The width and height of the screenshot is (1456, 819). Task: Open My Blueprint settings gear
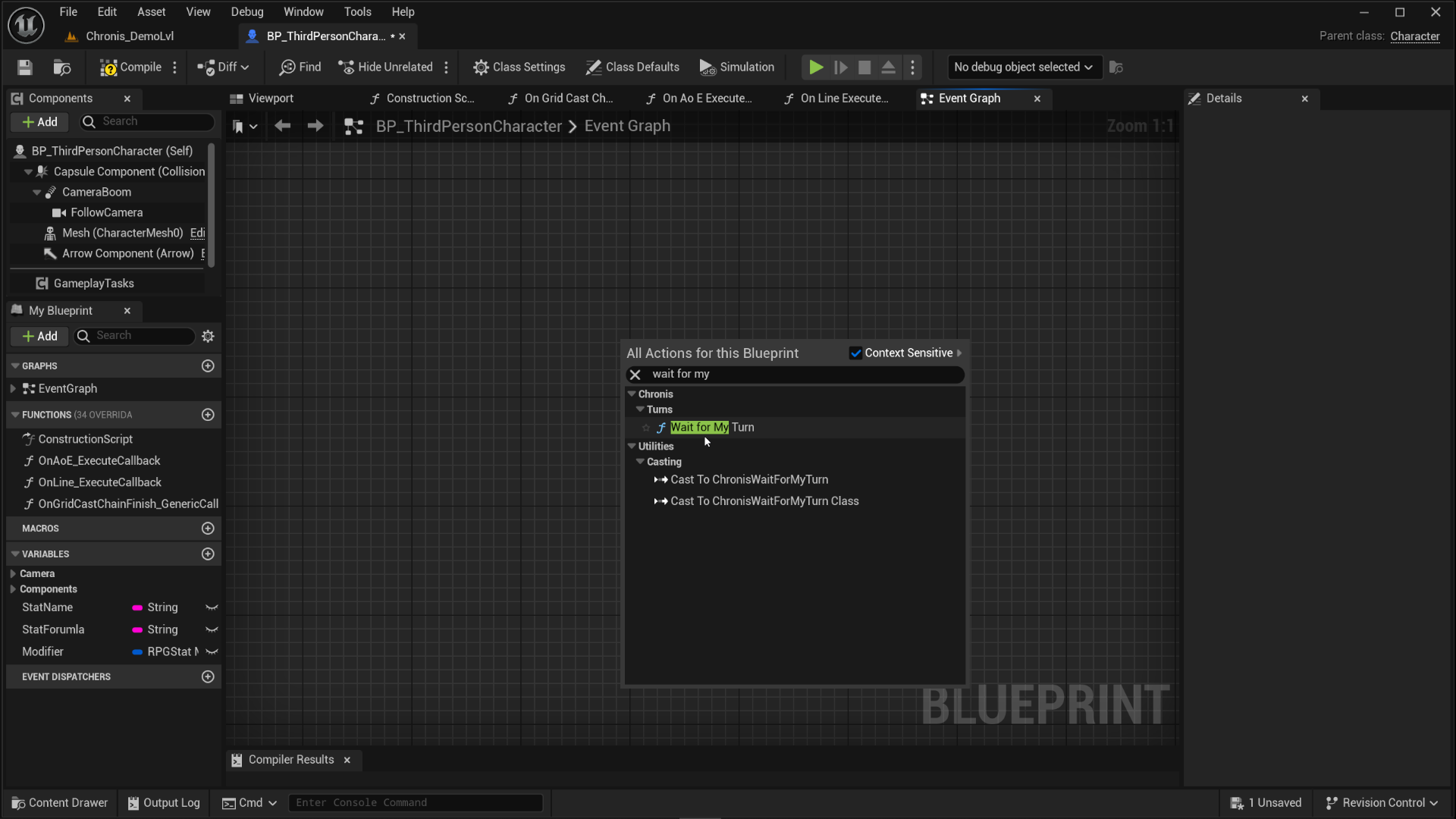coord(208,336)
